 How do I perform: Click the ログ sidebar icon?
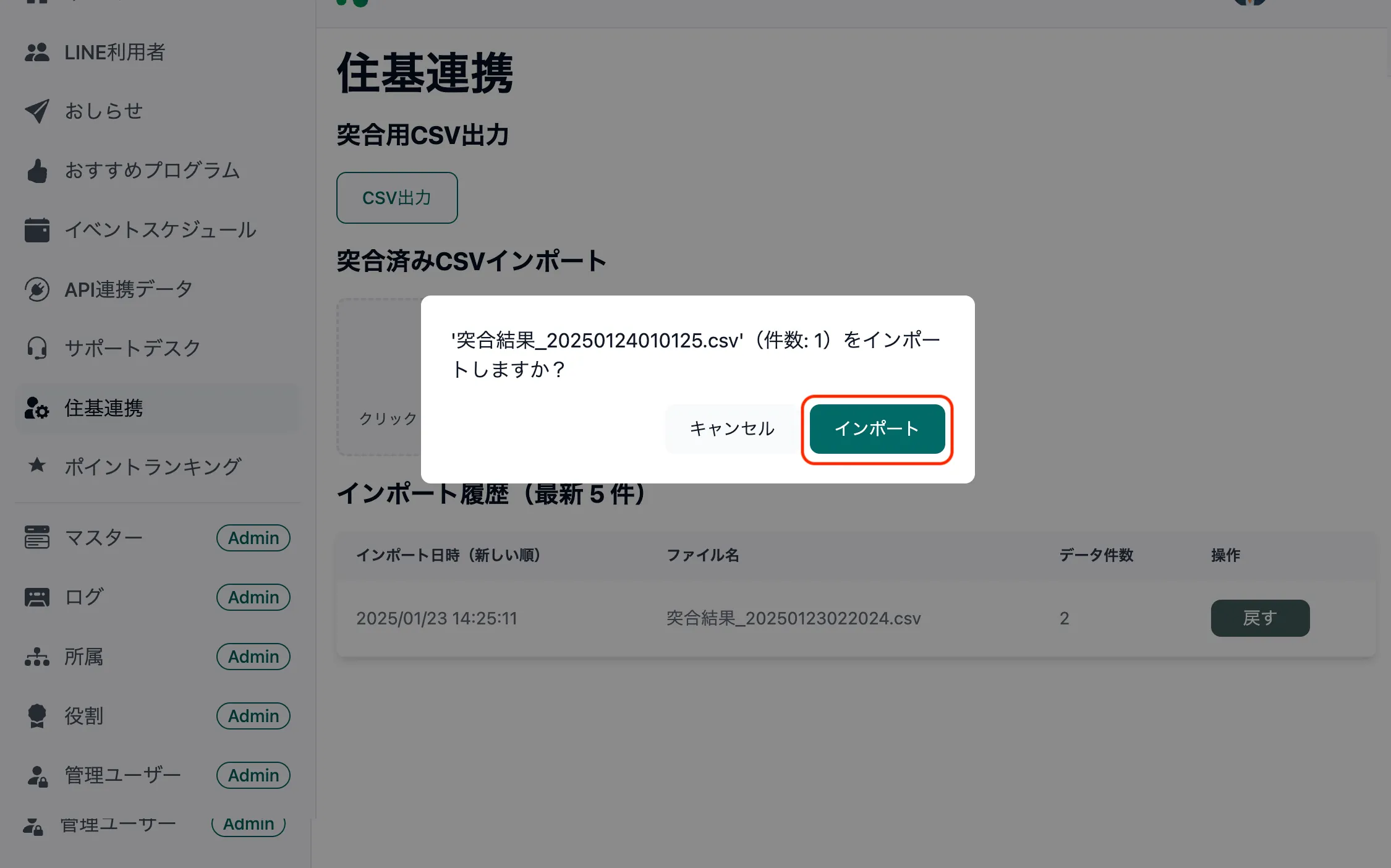(36, 597)
